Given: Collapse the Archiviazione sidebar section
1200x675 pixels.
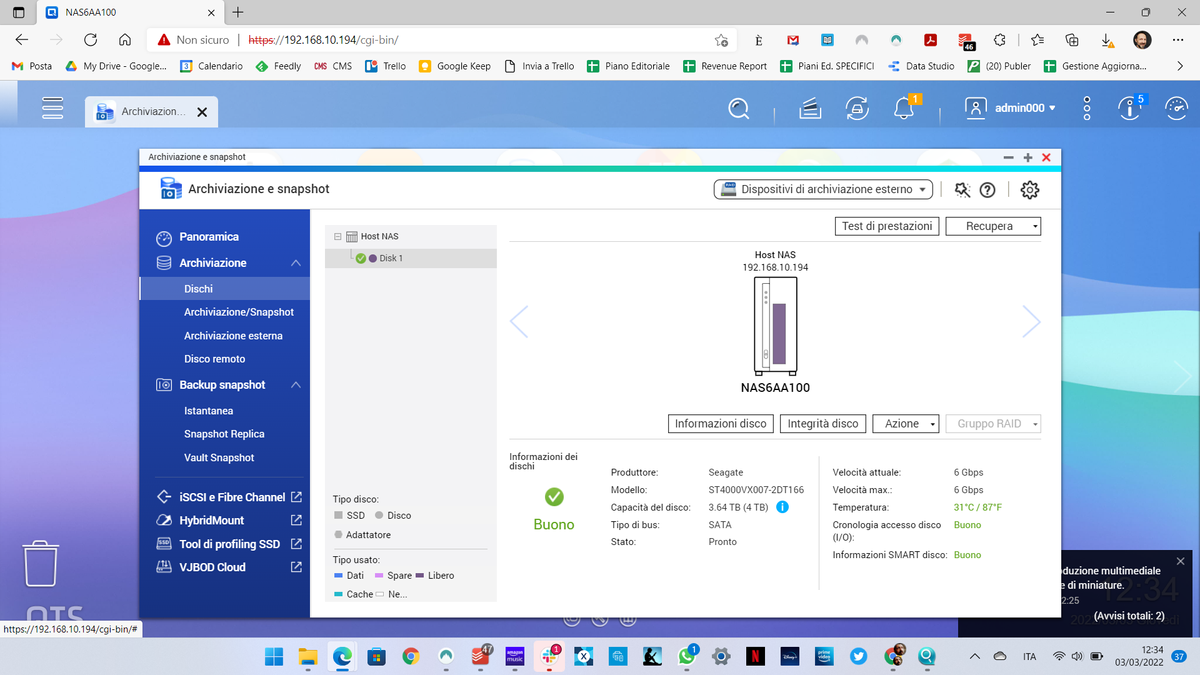Looking at the screenshot, I should 296,263.
